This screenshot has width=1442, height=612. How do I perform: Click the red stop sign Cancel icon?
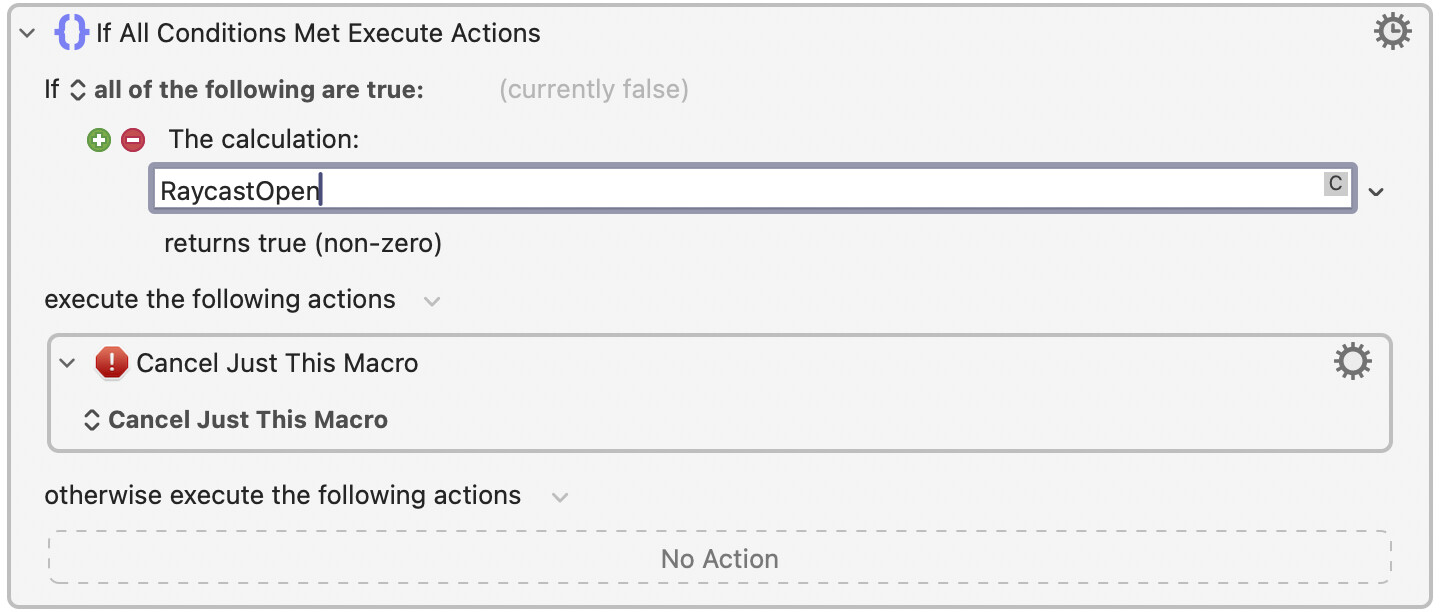click(x=111, y=362)
